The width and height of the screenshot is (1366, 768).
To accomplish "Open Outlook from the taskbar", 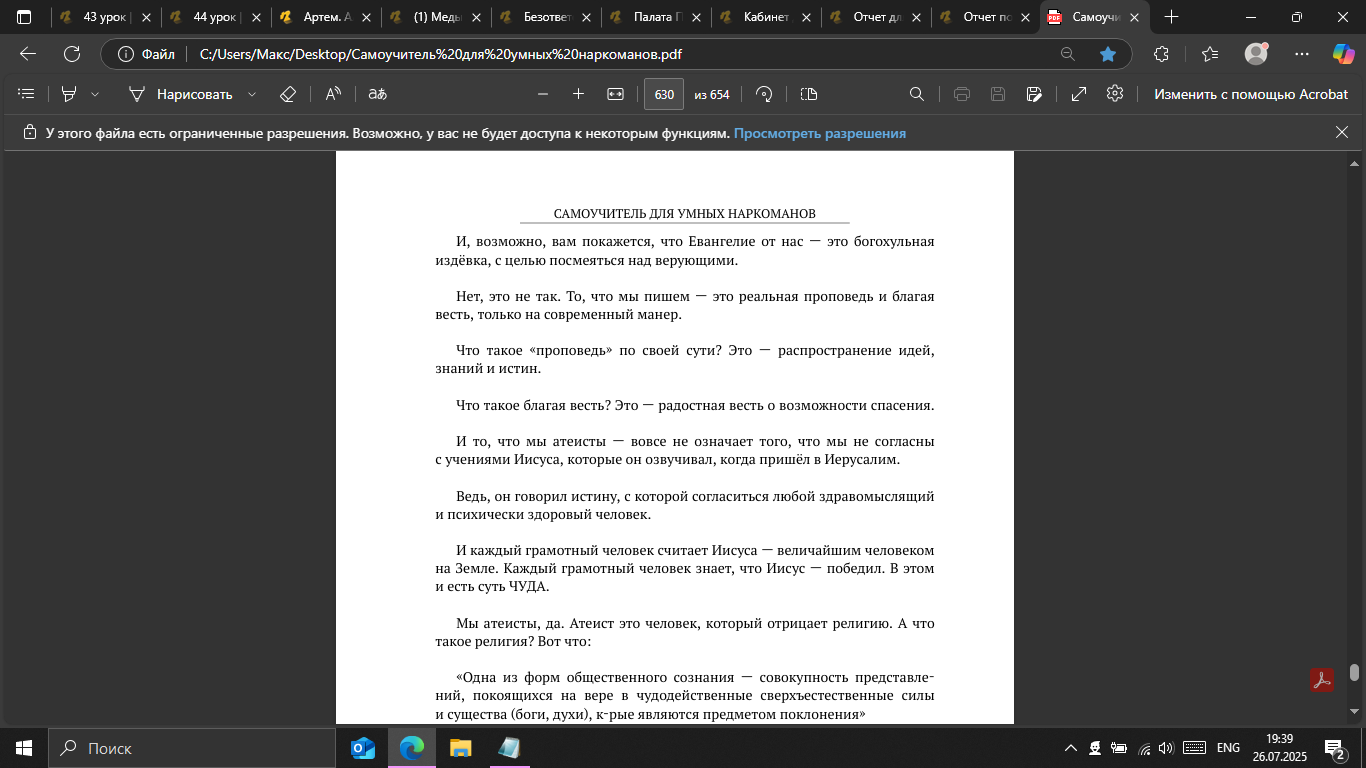I will coord(363,748).
